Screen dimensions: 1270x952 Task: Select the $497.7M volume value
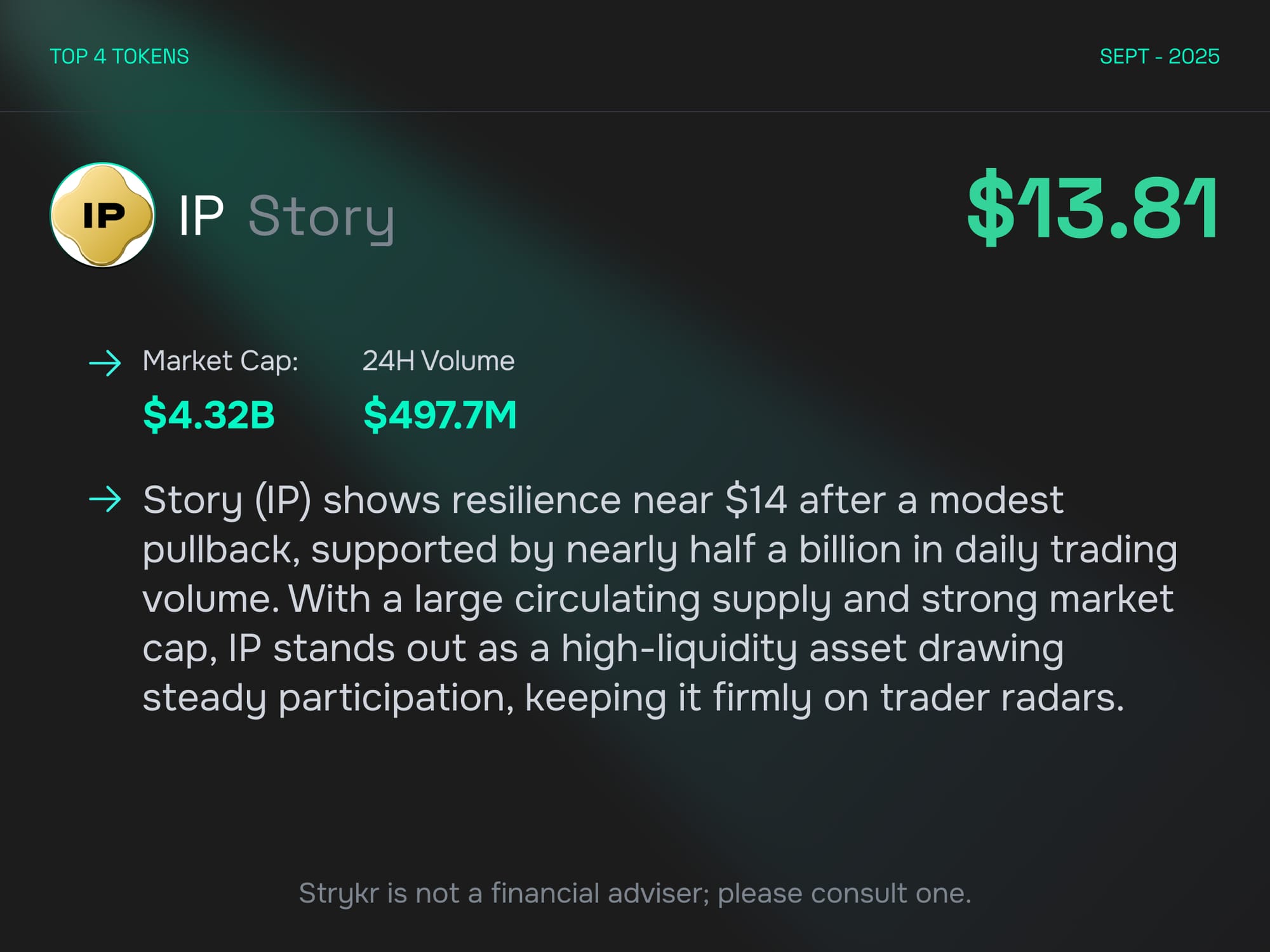(440, 415)
